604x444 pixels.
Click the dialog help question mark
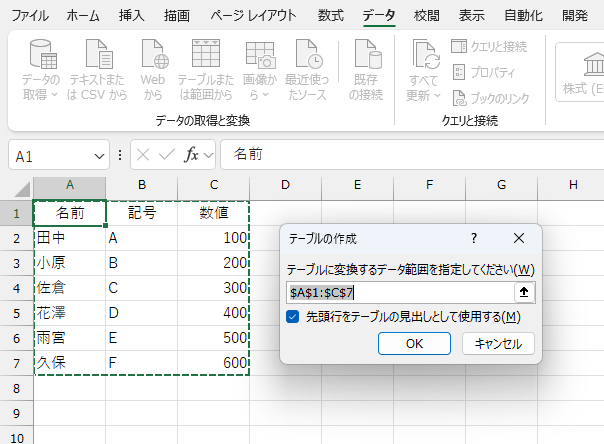point(473,238)
